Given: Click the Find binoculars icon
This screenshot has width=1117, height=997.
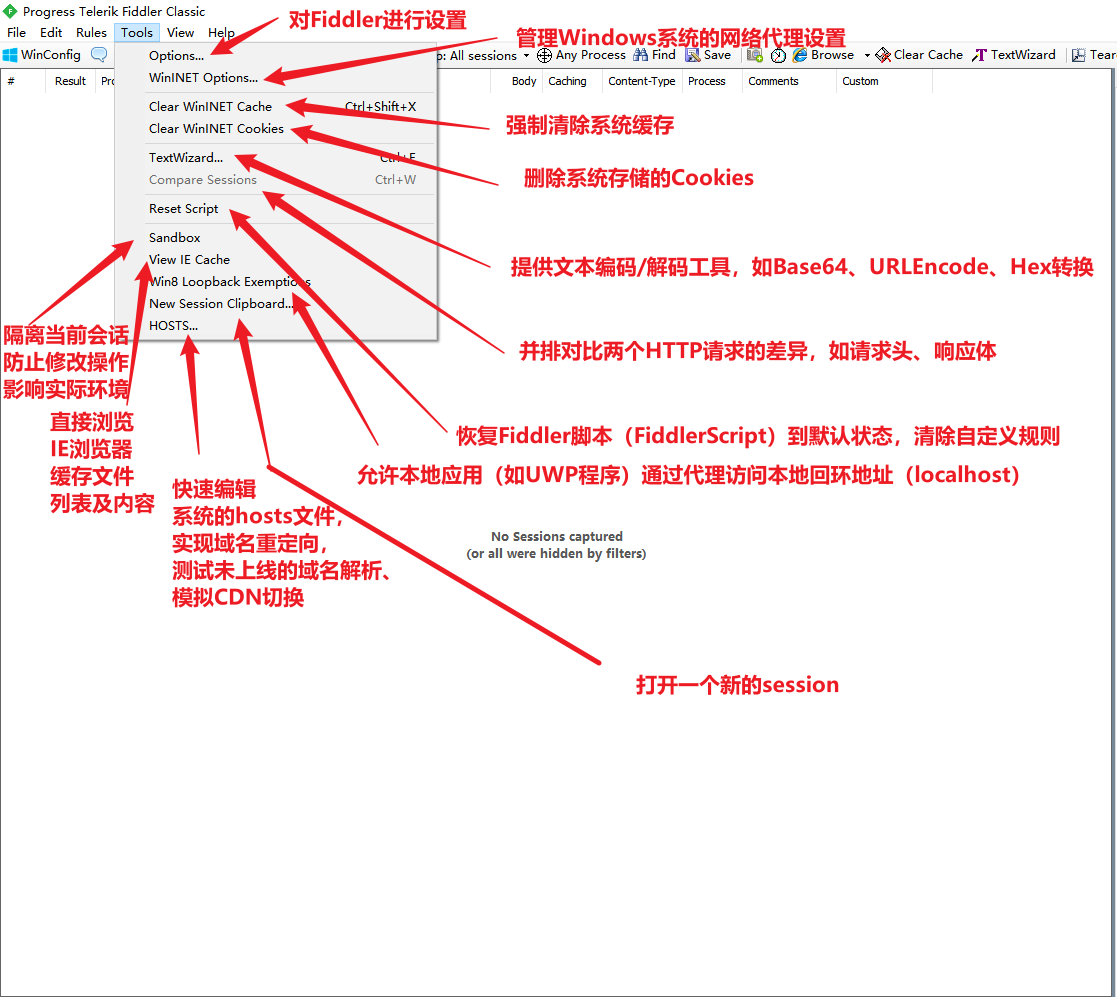Looking at the screenshot, I should pyautogui.click(x=640, y=55).
